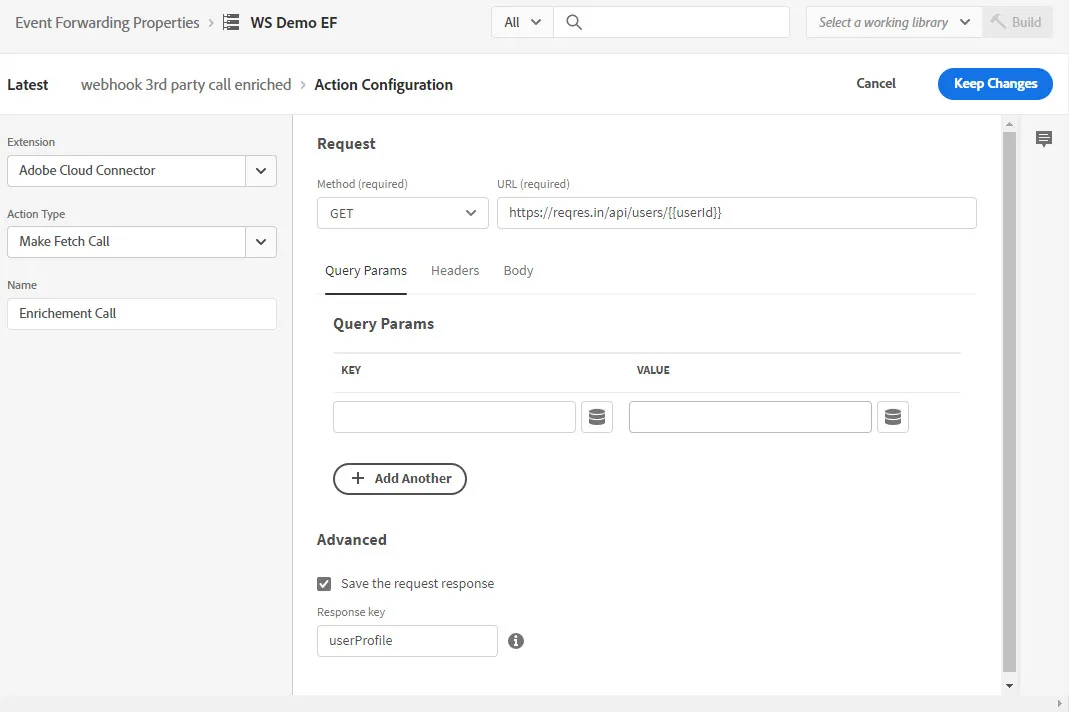Click the Cancel button

point(876,83)
